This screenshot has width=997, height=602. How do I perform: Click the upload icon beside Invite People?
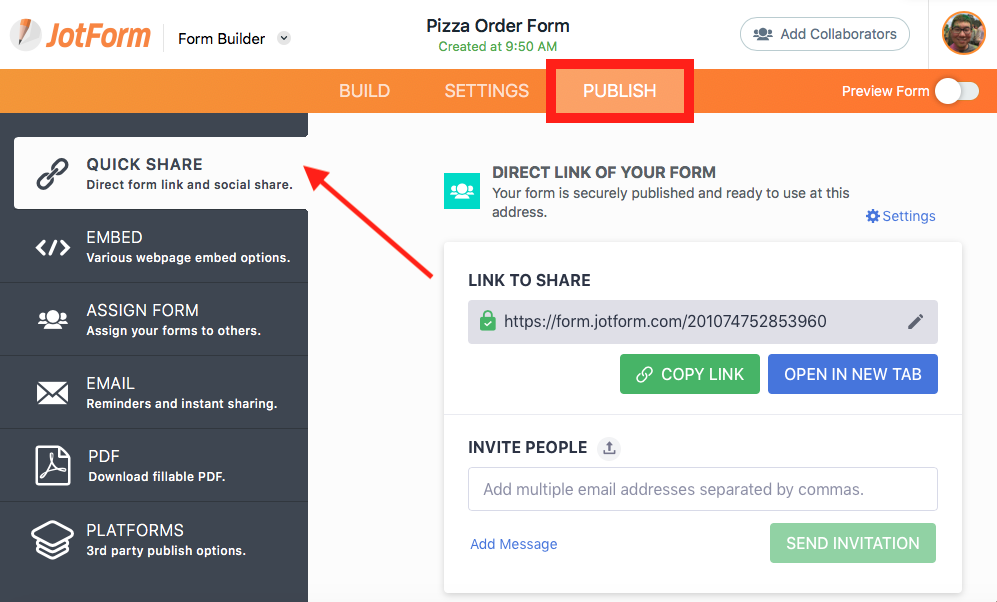609,448
